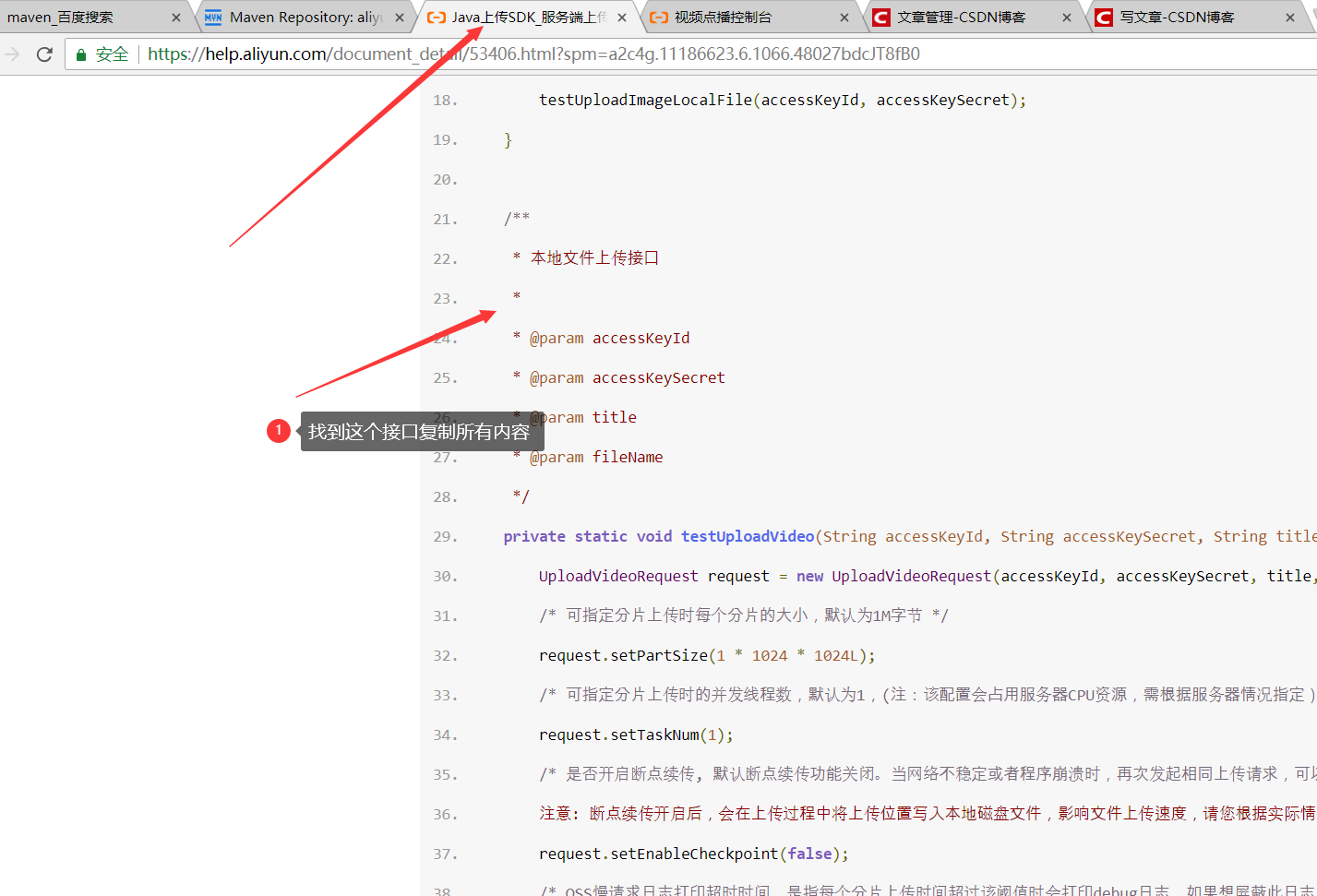Click the 可指定分片上传时每个分片的大小 comment

[x=744, y=616]
